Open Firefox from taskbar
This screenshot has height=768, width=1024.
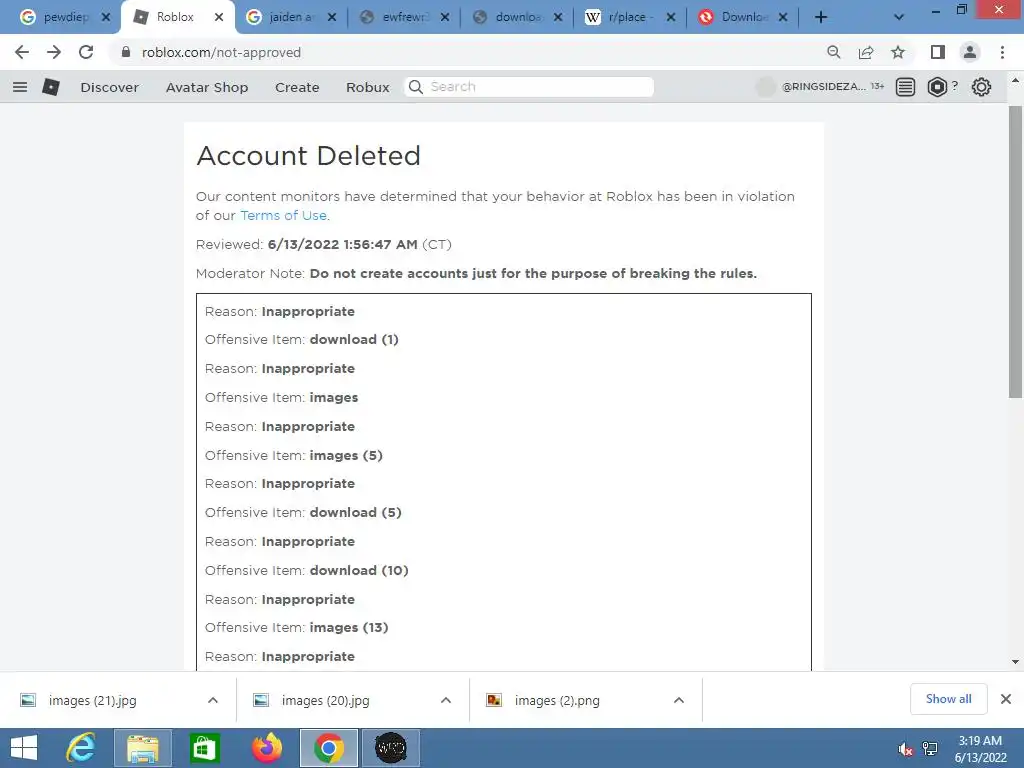266,748
